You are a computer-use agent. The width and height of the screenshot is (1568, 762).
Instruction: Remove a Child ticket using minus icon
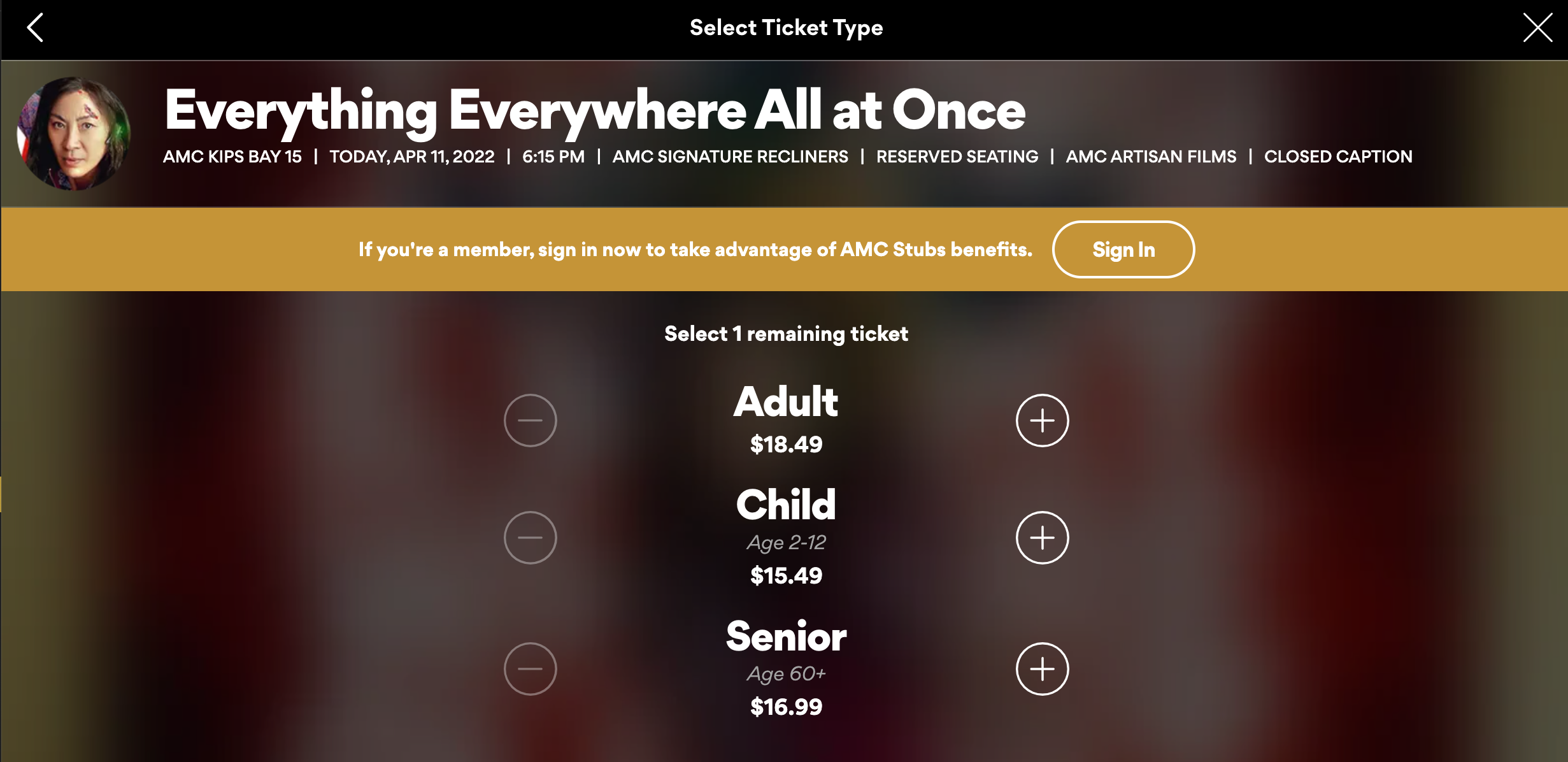[x=531, y=537]
